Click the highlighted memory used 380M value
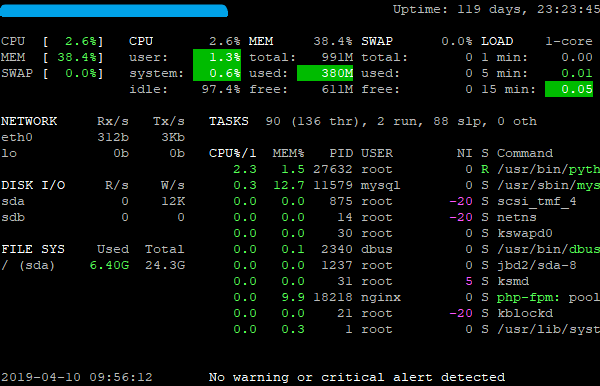 (325, 73)
